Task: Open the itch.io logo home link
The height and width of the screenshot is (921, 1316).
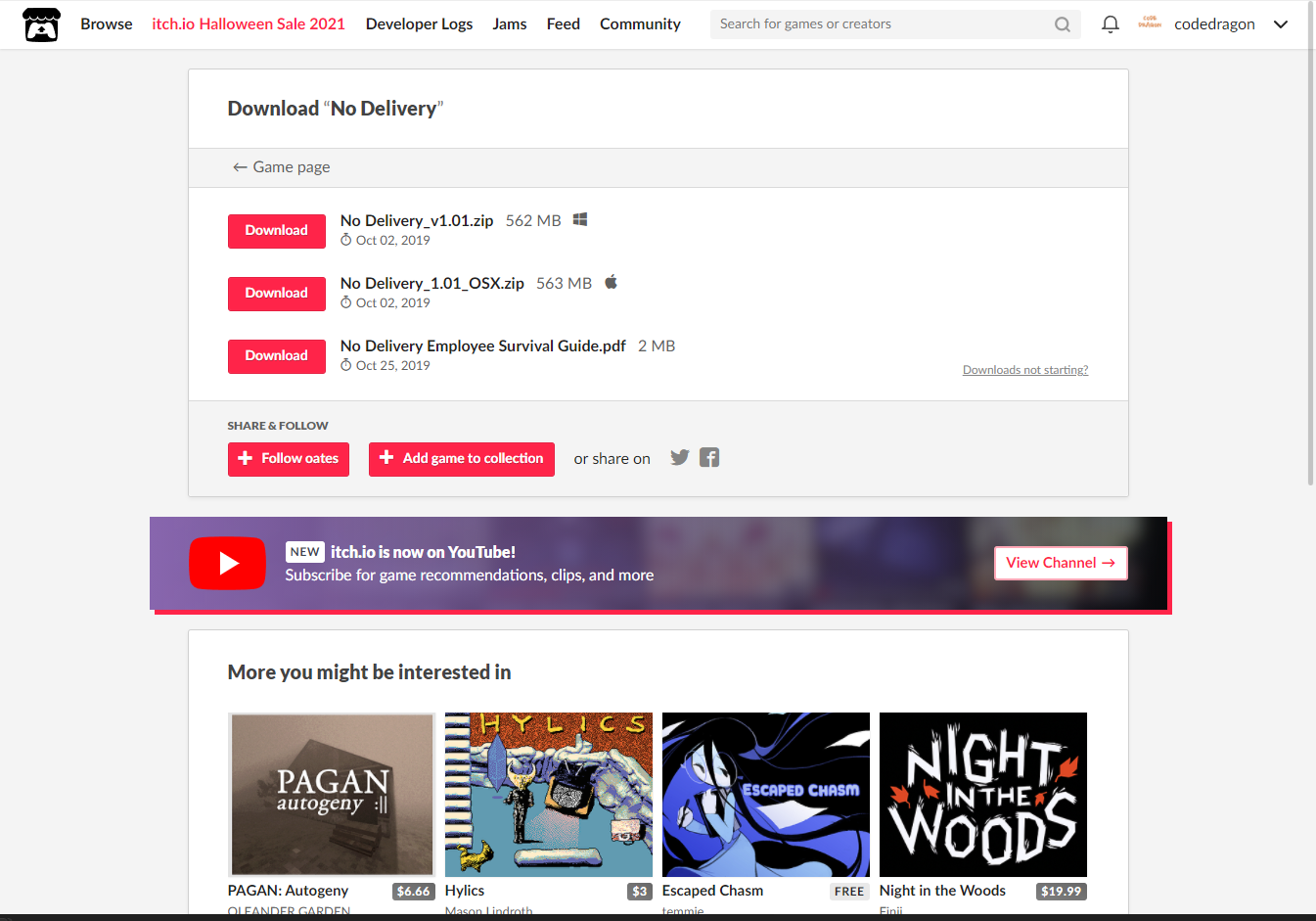Action: click(41, 24)
